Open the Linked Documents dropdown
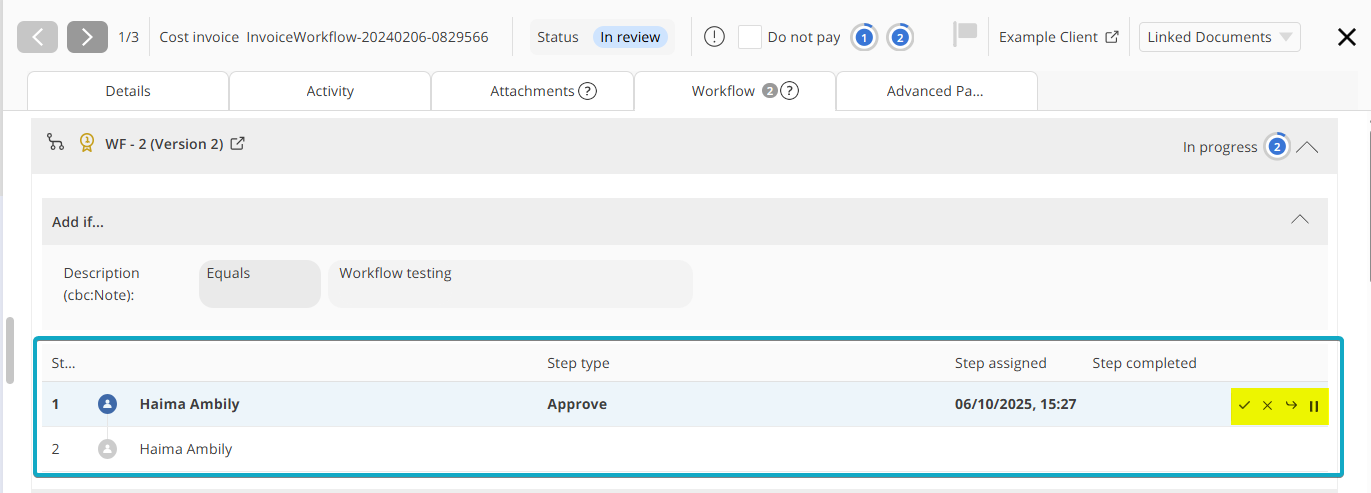Viewport: 1371px width, 493px height. point(1219,37)
